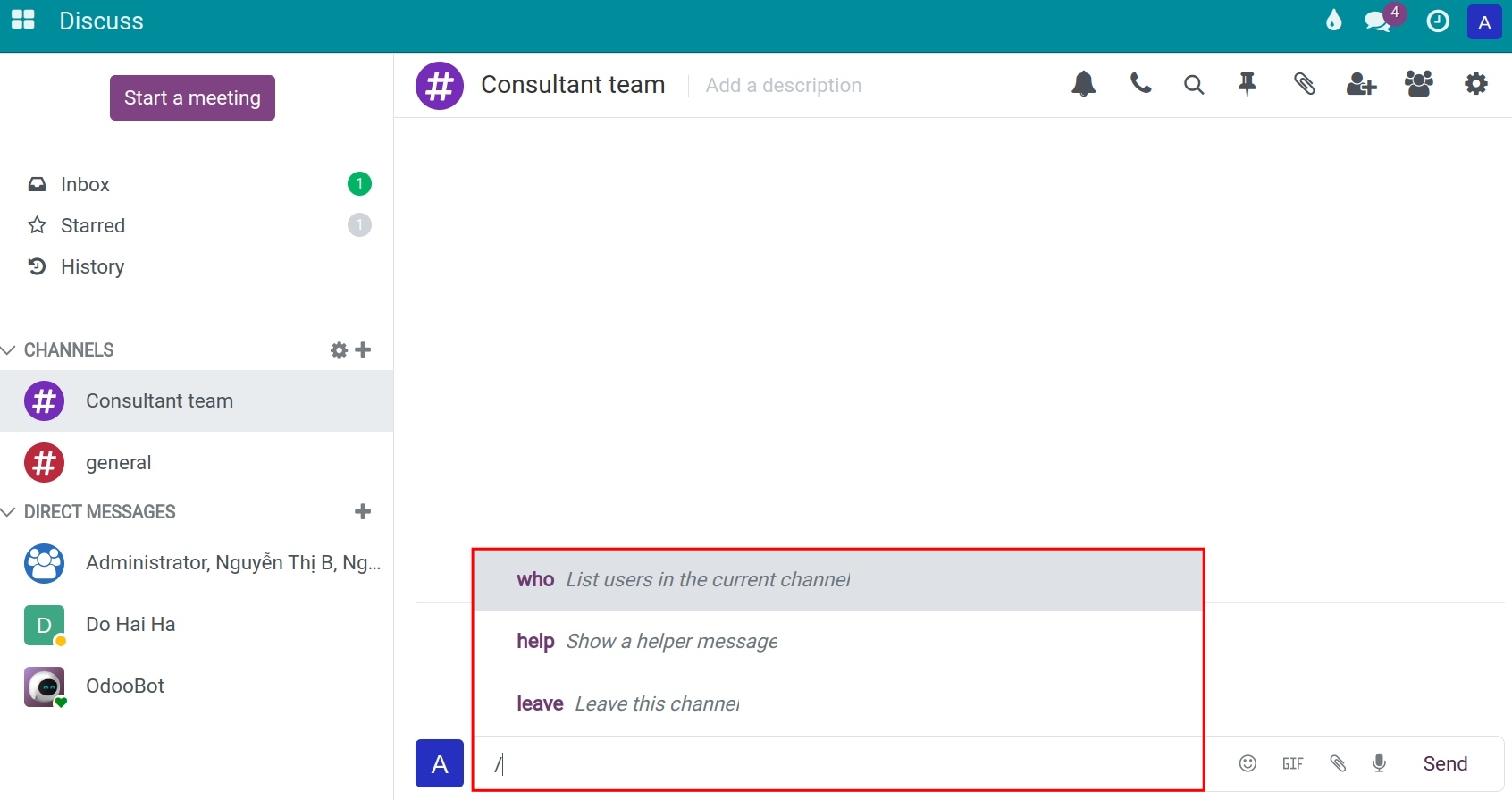The height and width of the screenshot is (800, 1512).
Task: Show pinned messages pin icon
Action: coord(1247,84)
